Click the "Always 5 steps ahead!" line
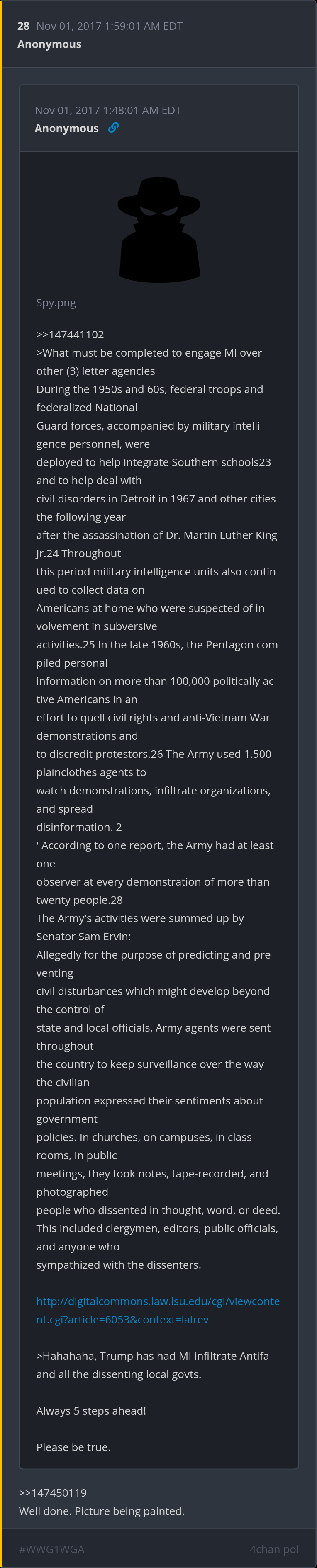 point(91,1410)
